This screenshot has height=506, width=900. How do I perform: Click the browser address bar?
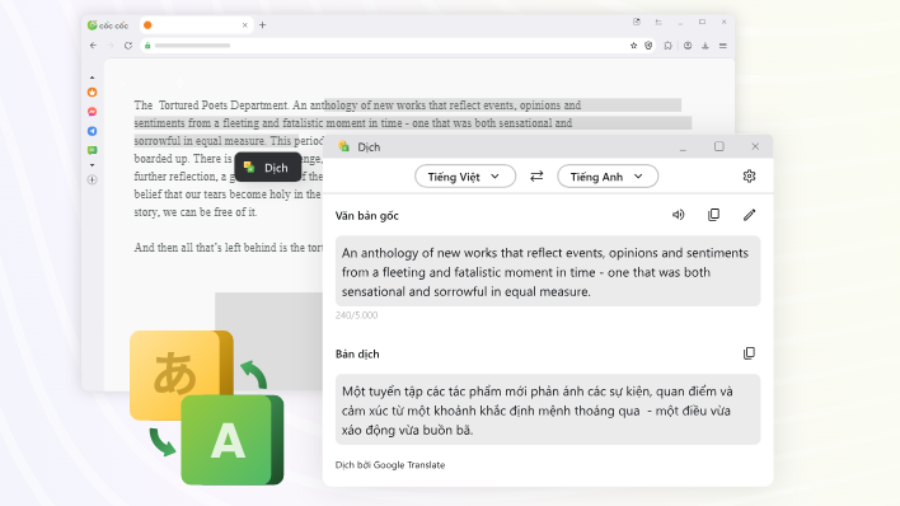(x=380, y=45)
